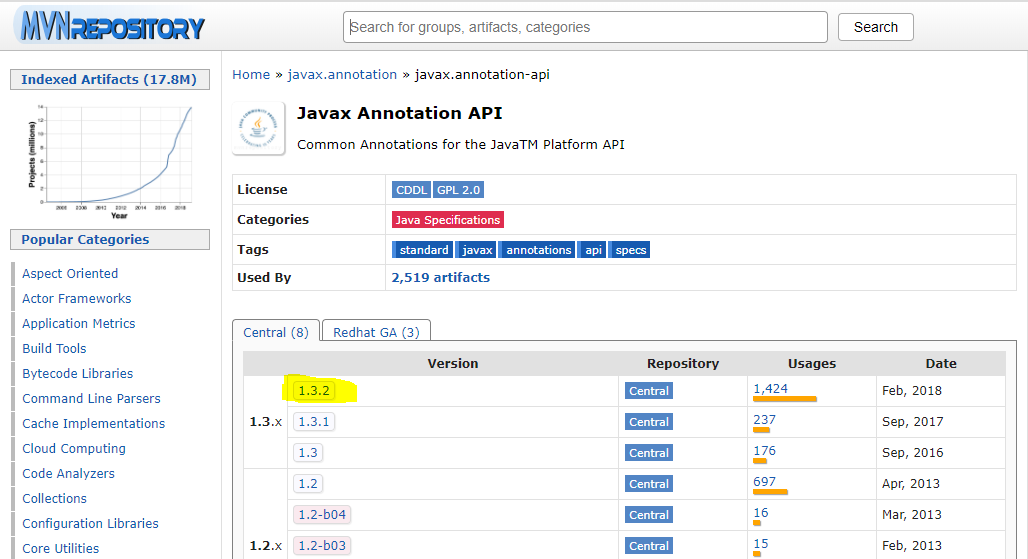The image size is (1028, 559).
Task: Click the MVNRepository logo
Action: (109, 26)
